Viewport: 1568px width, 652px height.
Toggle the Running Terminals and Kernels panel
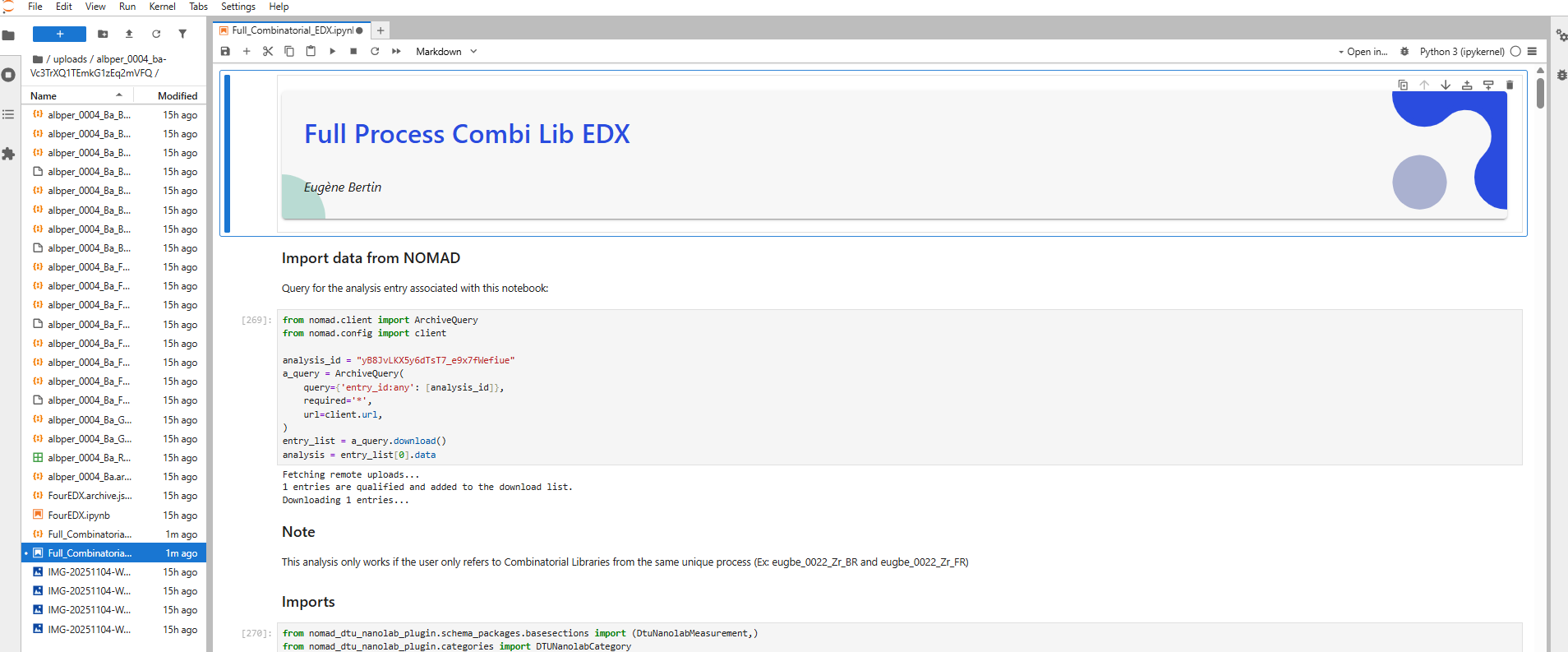tap(9, 75)
